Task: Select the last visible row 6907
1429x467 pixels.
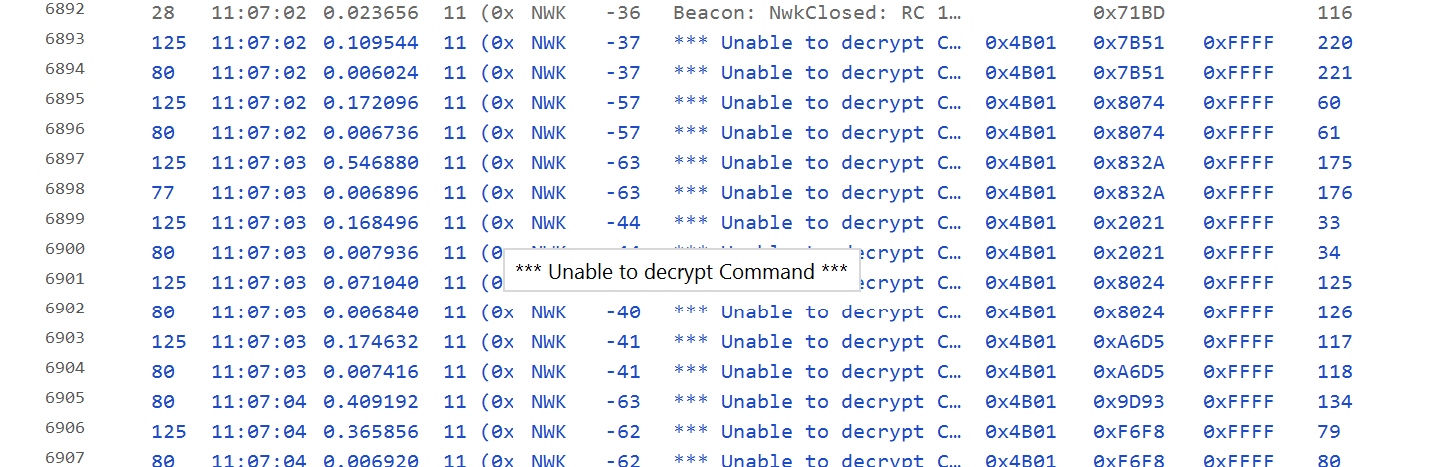Action: click(714, 459)
